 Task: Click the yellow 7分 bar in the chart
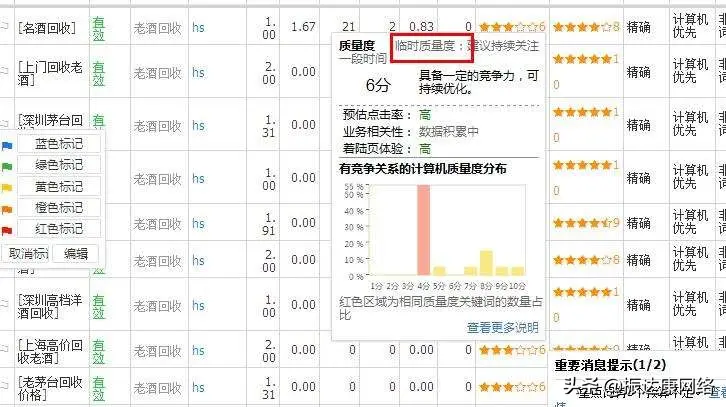470,271
